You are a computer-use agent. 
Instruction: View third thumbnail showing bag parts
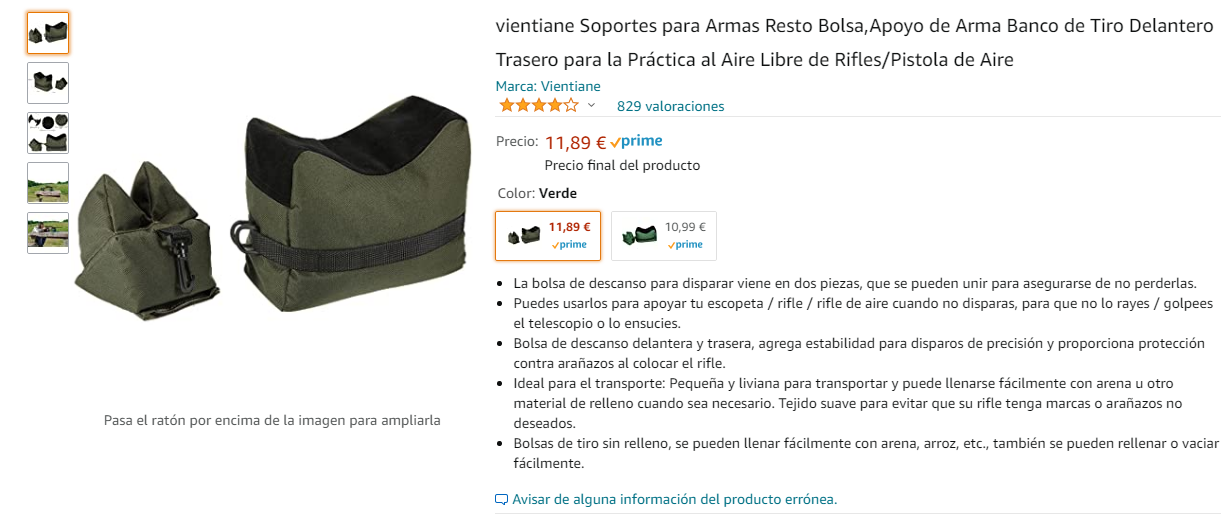coord(48,133)
